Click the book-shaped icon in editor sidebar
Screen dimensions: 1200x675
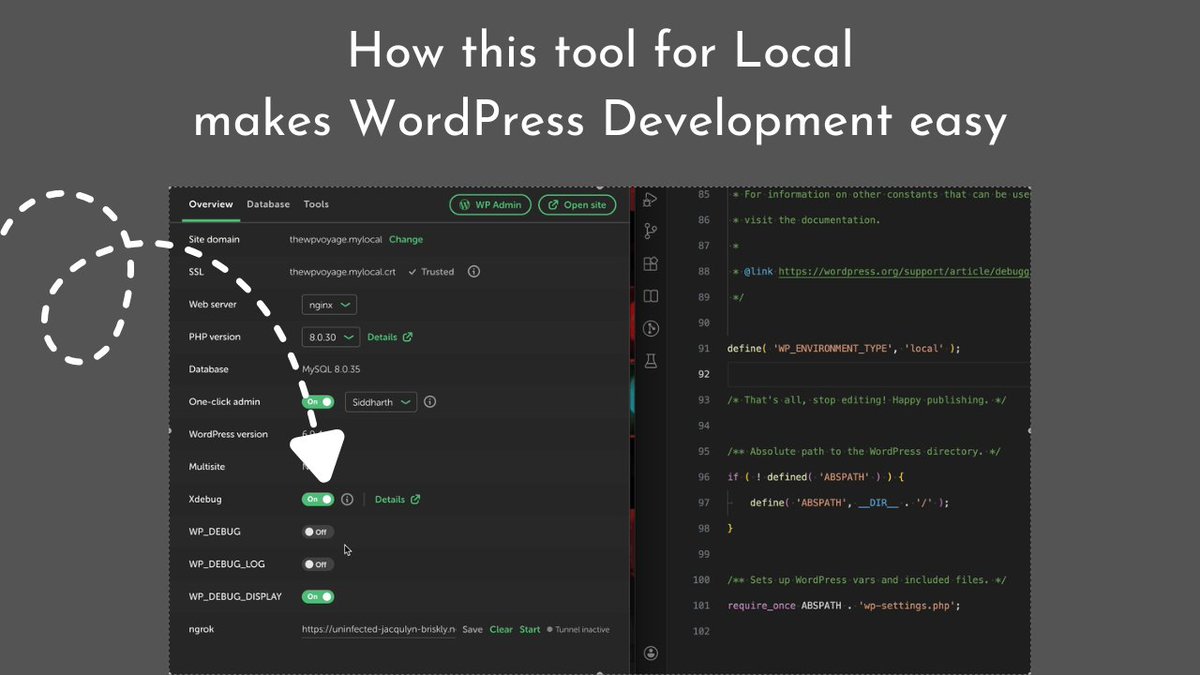pos(650,296)
